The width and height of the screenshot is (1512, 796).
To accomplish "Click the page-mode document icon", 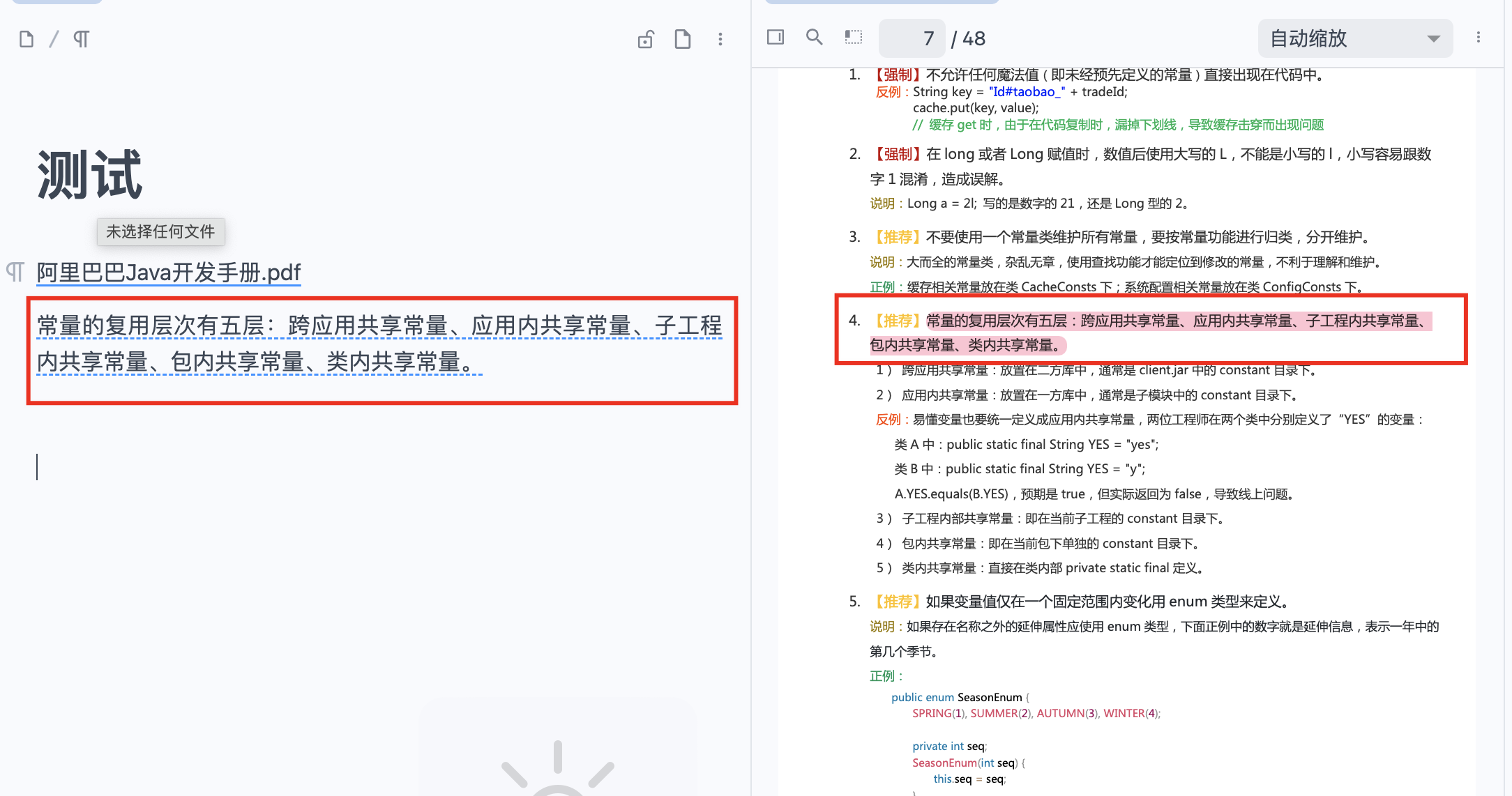I will pos(683,39).
